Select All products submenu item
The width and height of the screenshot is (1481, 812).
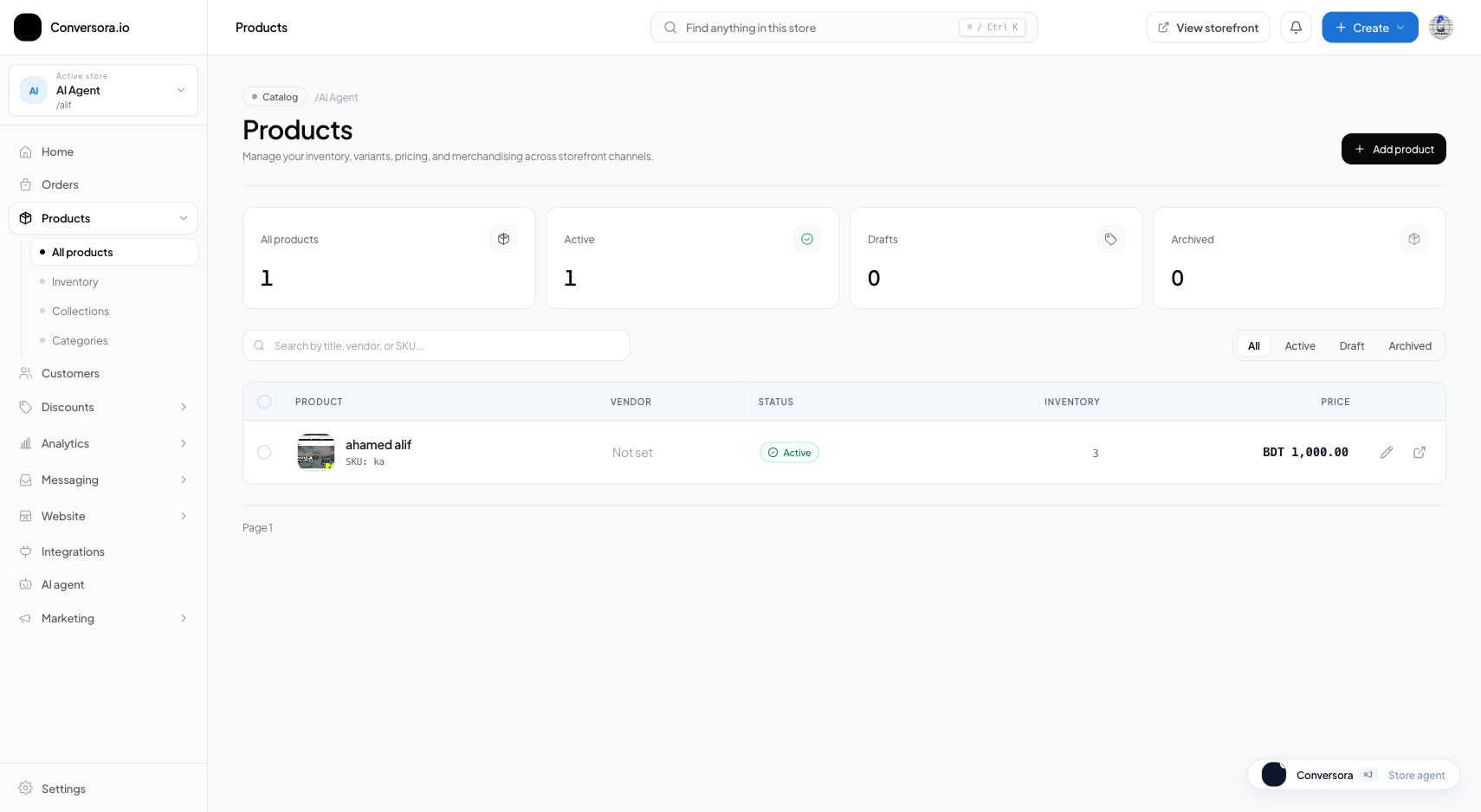point(114,252)
